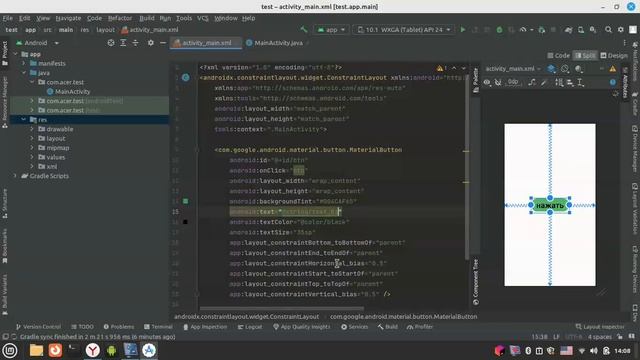Collapse the res folder
This screenshot has width=640, height=360.
coord(24,120)
